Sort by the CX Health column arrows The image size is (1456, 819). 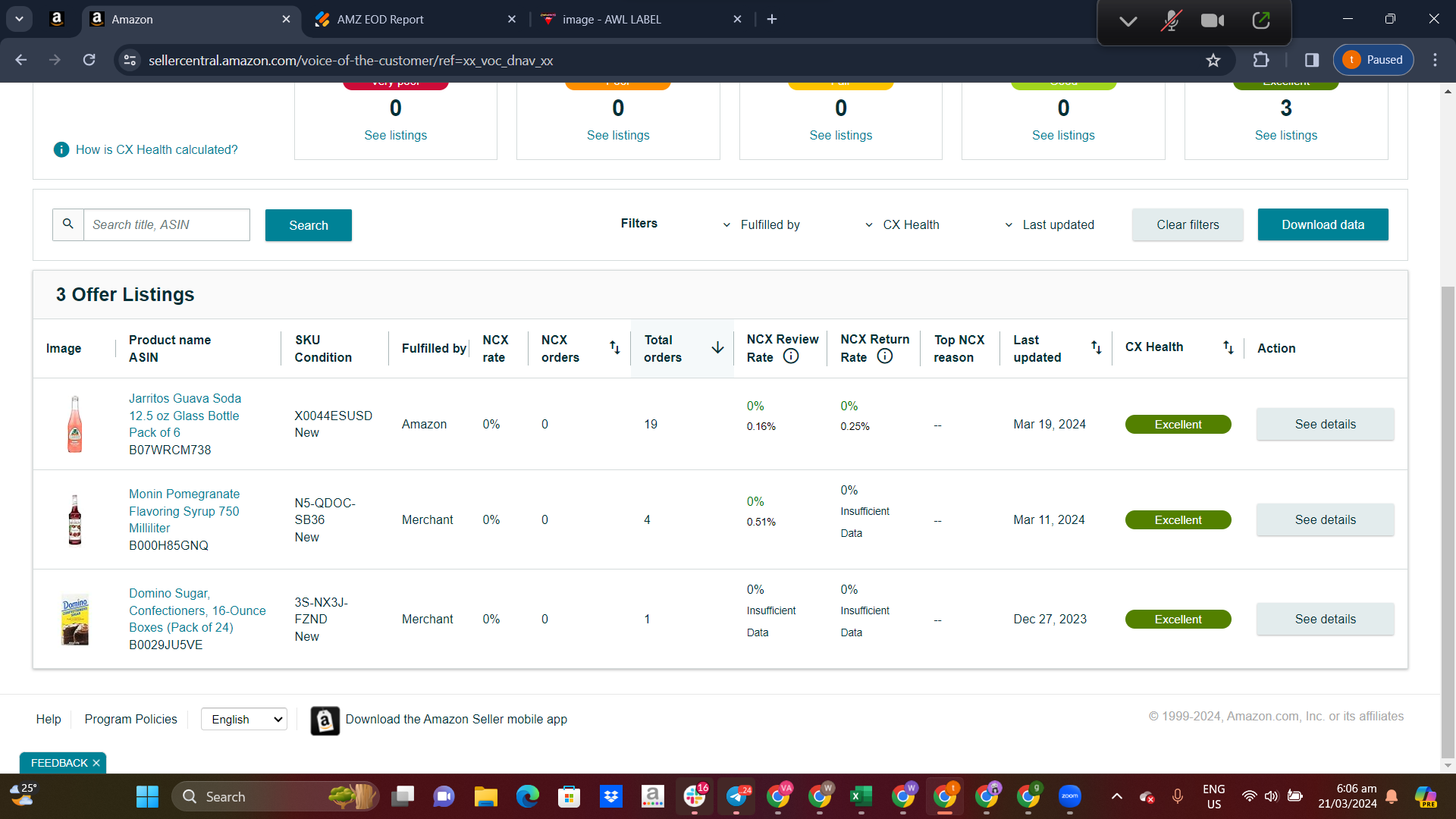1228,347
